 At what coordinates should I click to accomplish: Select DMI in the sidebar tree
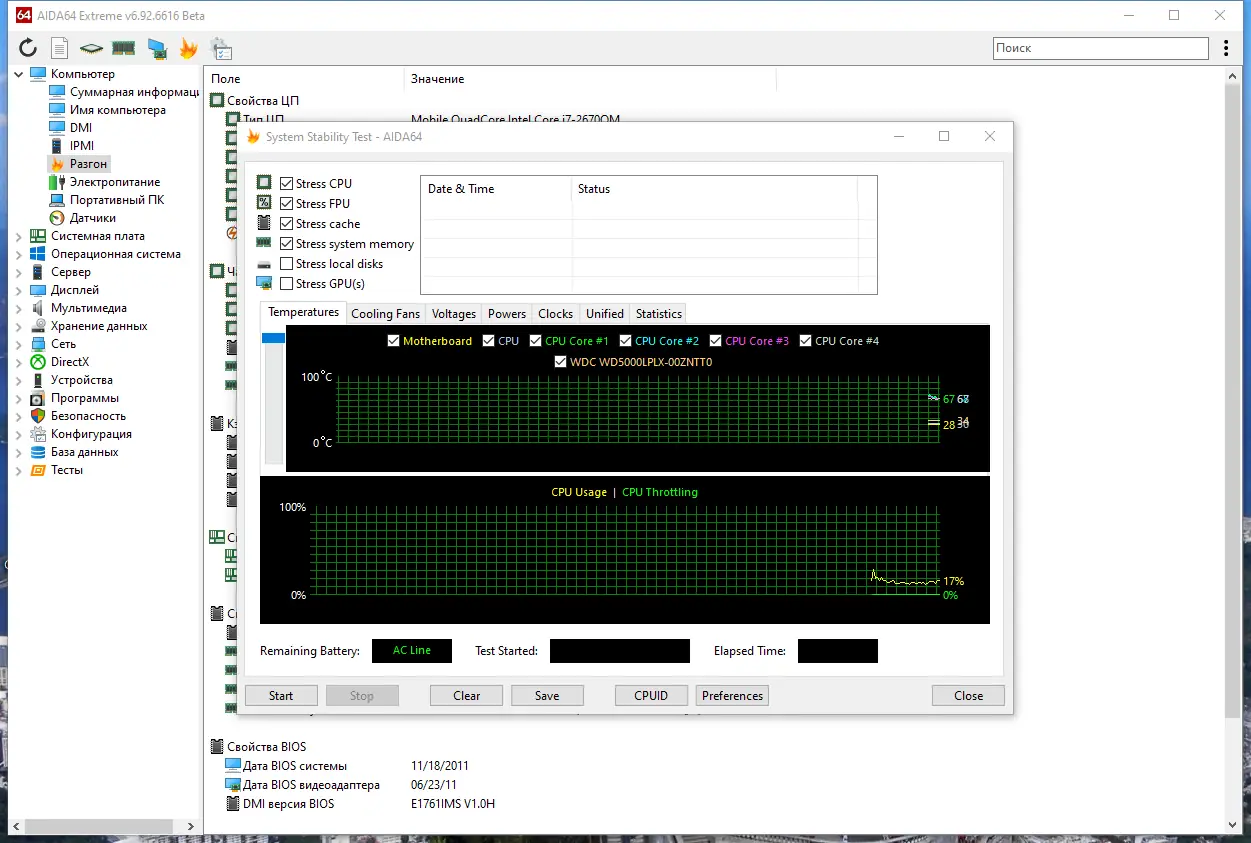[x=81, y=128]
